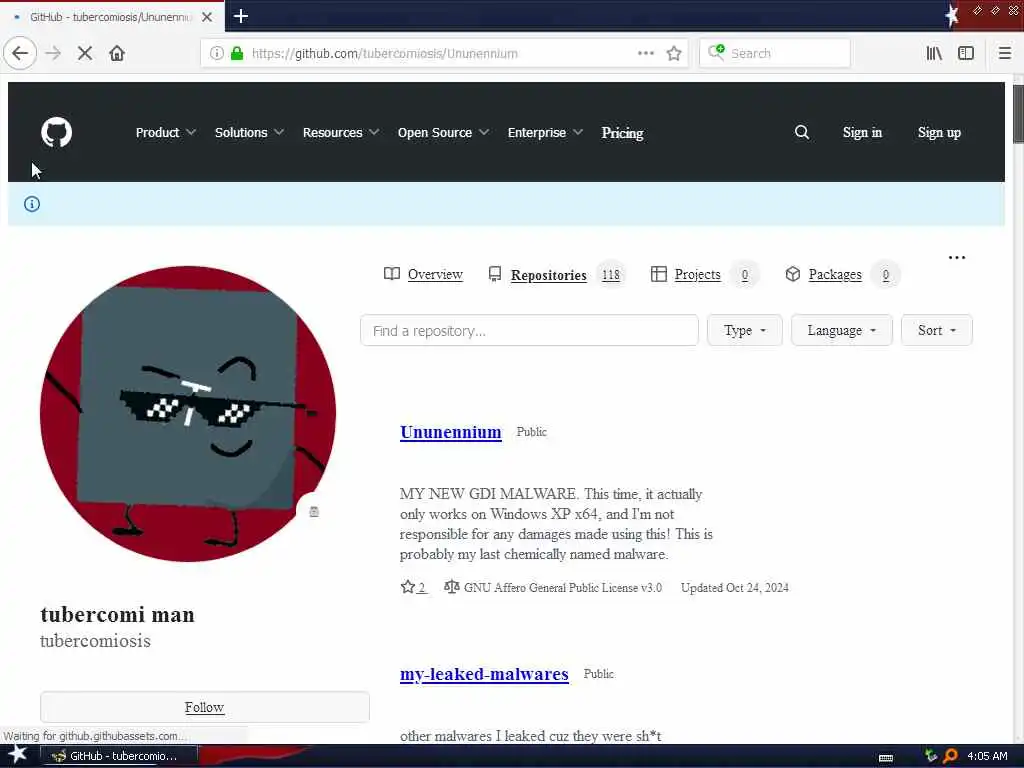Click the GitHub octocat logo
1024x768 pixels.
[x=56, y=133]
